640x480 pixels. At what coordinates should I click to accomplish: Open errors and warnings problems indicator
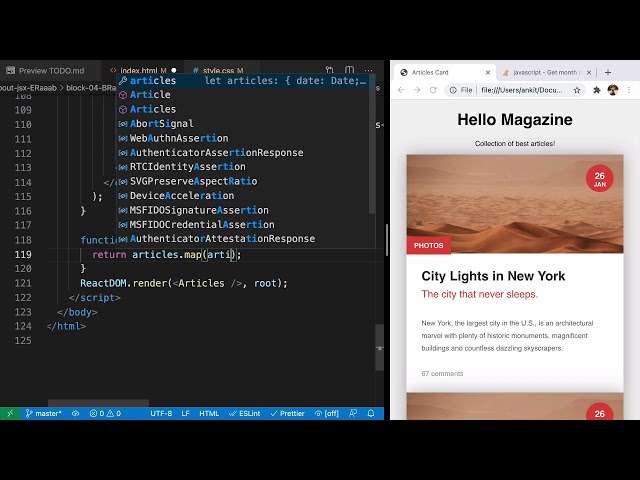coord(105,413)
